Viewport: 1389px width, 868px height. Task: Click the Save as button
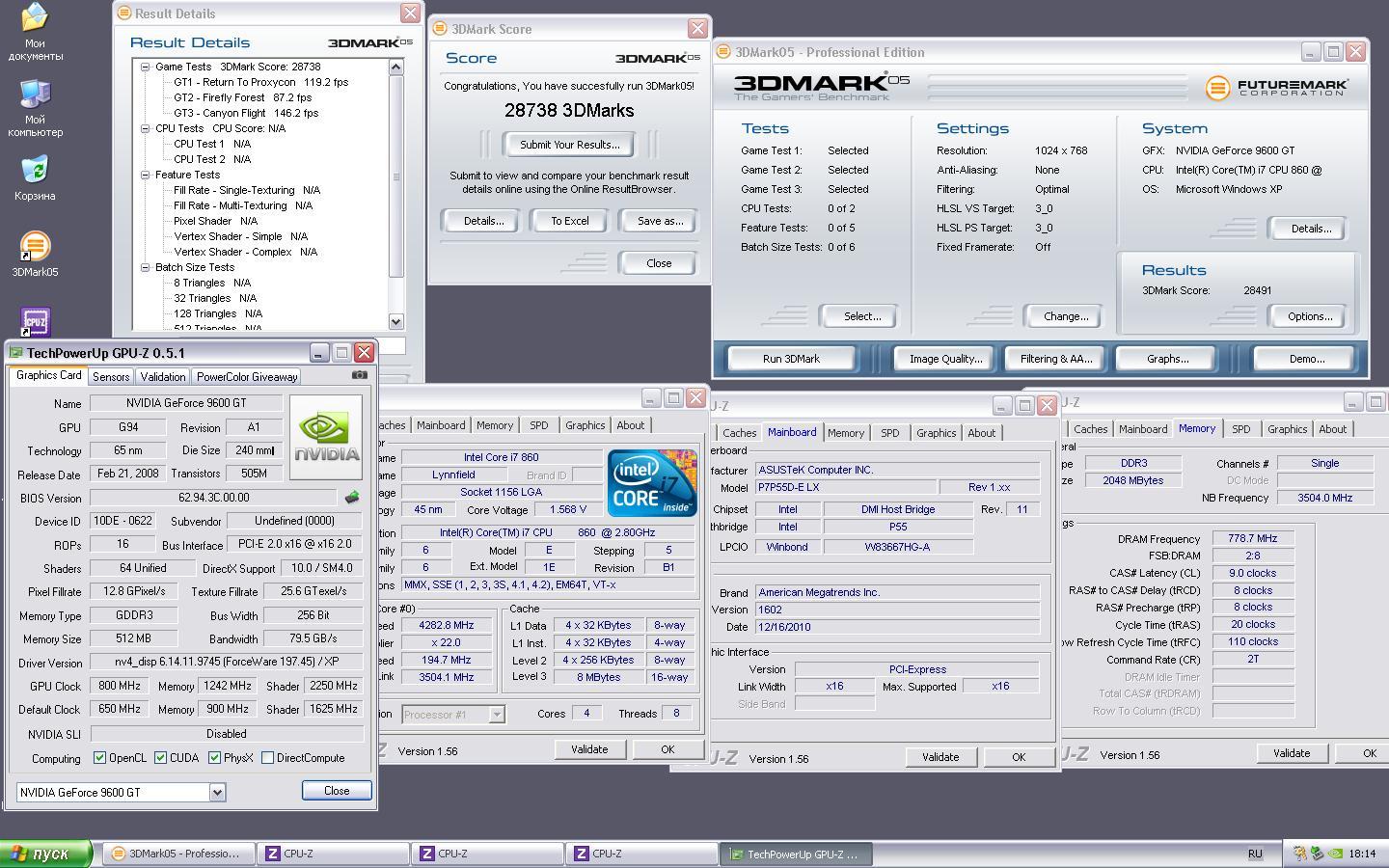pos(660,221)
